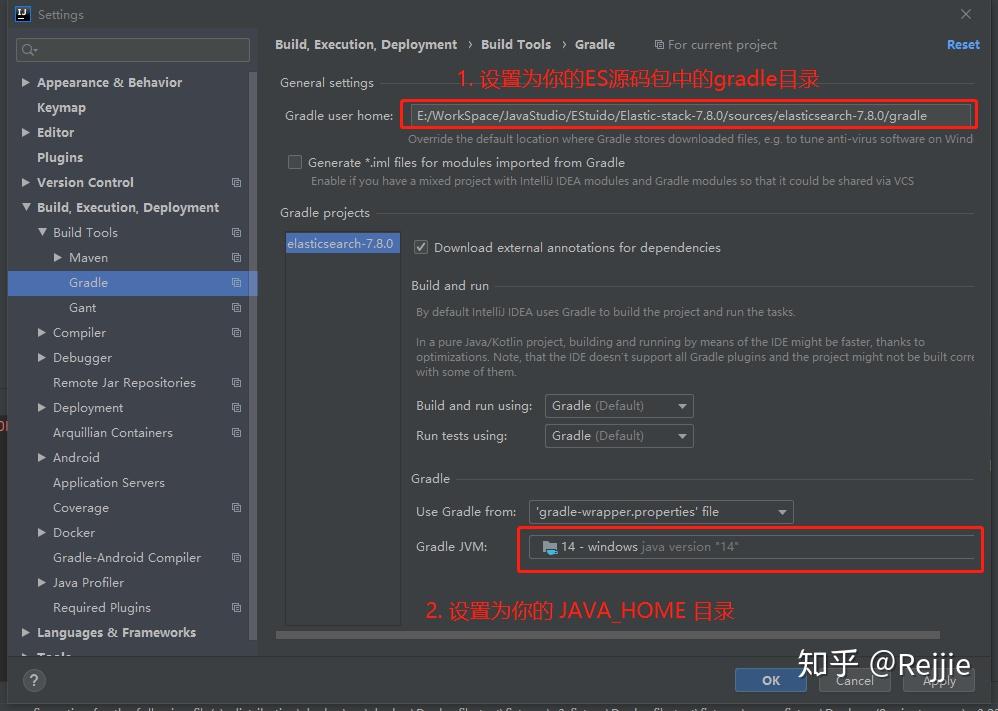Viewport: 998px width, 711px height.
Task: Expand the Debugger node
Action: 42,357
